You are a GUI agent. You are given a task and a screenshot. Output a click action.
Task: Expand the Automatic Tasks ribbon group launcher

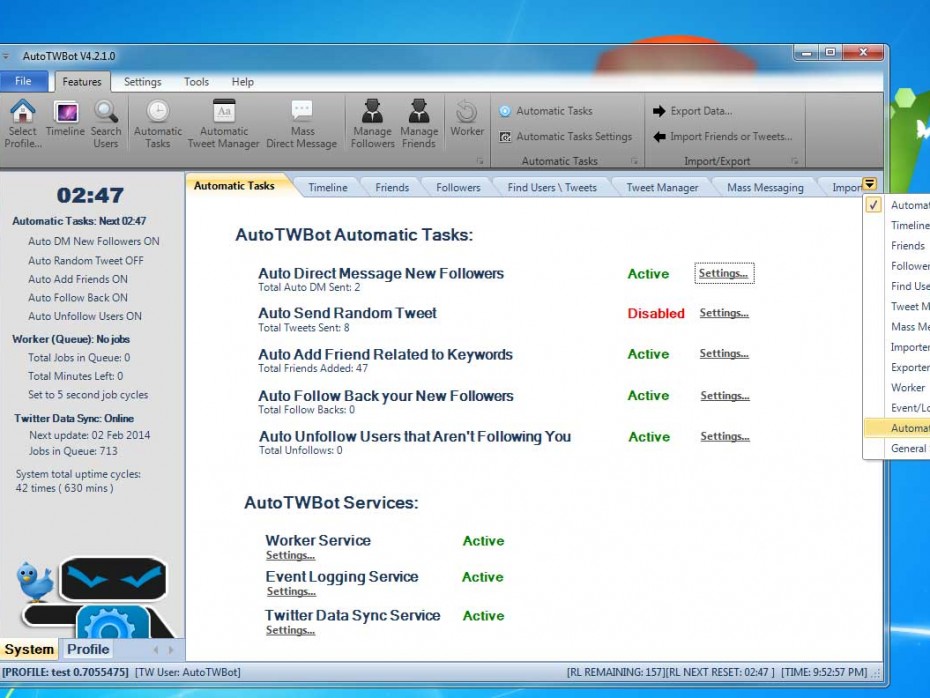coord(634,161)
